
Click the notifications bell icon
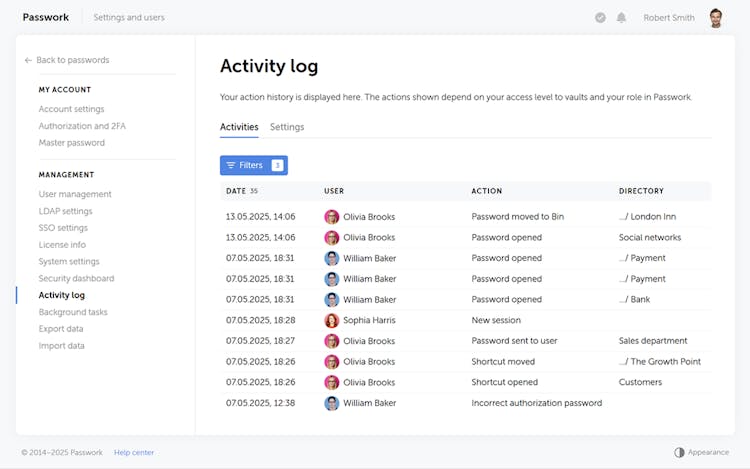621,18
